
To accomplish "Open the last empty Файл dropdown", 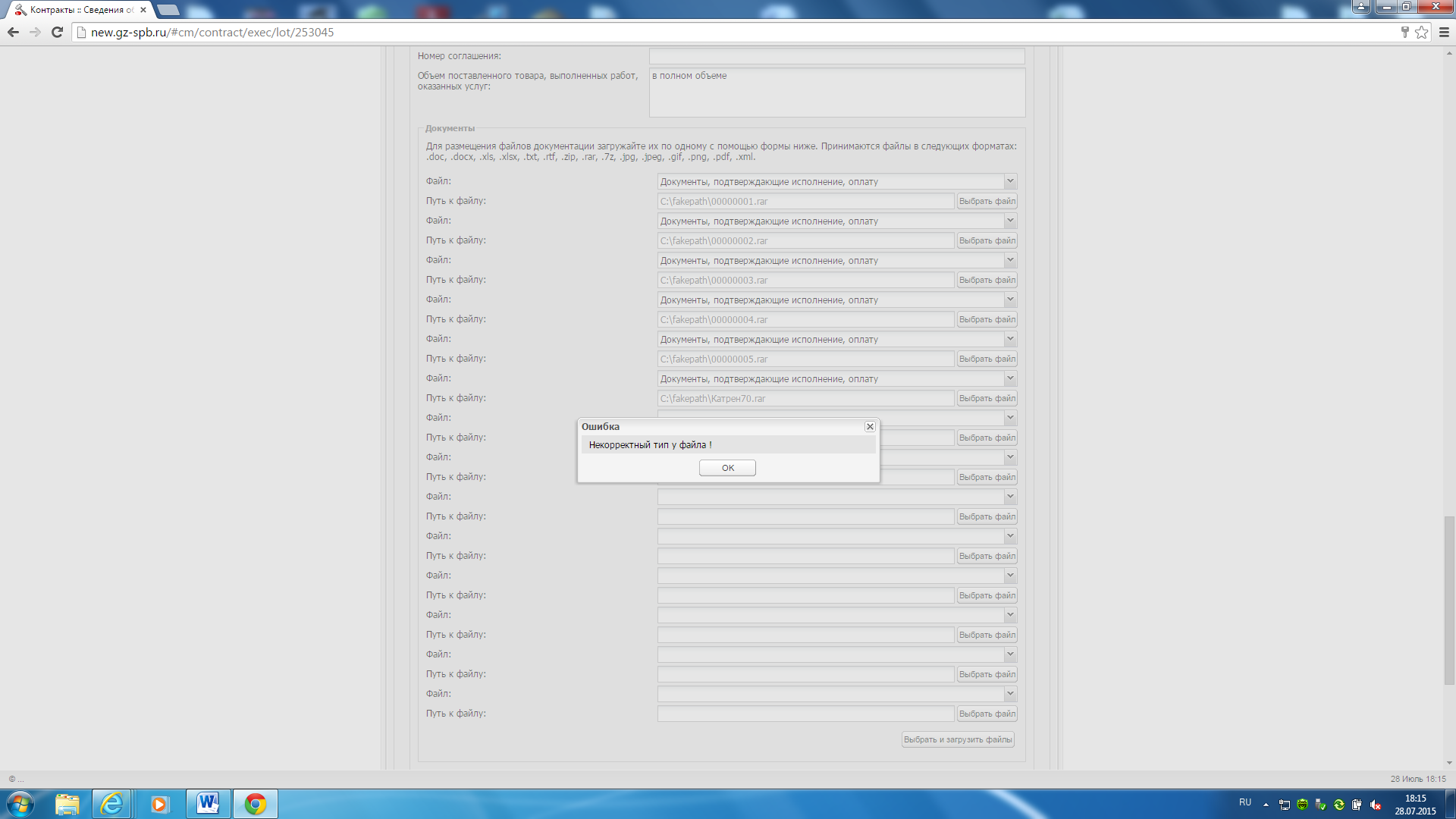I will [1009, 694].
